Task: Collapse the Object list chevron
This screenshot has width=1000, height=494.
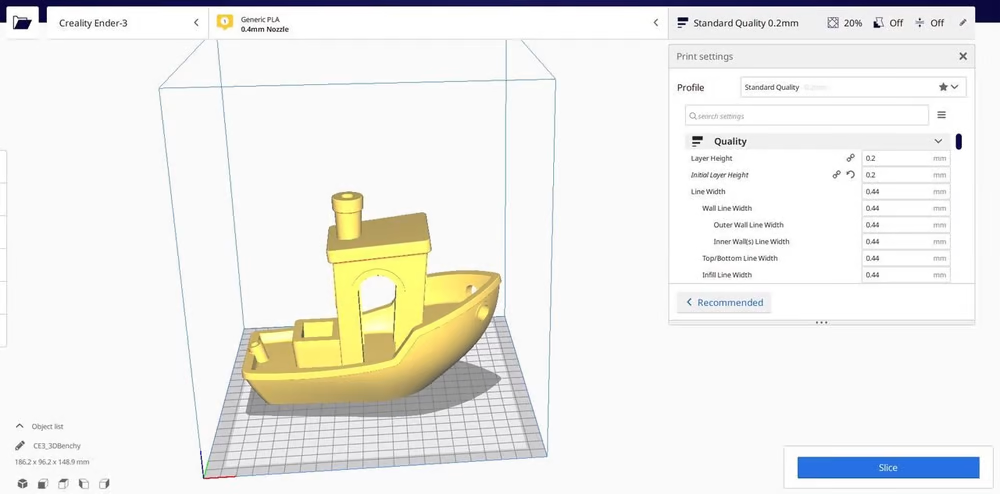Action: [20, 426]
